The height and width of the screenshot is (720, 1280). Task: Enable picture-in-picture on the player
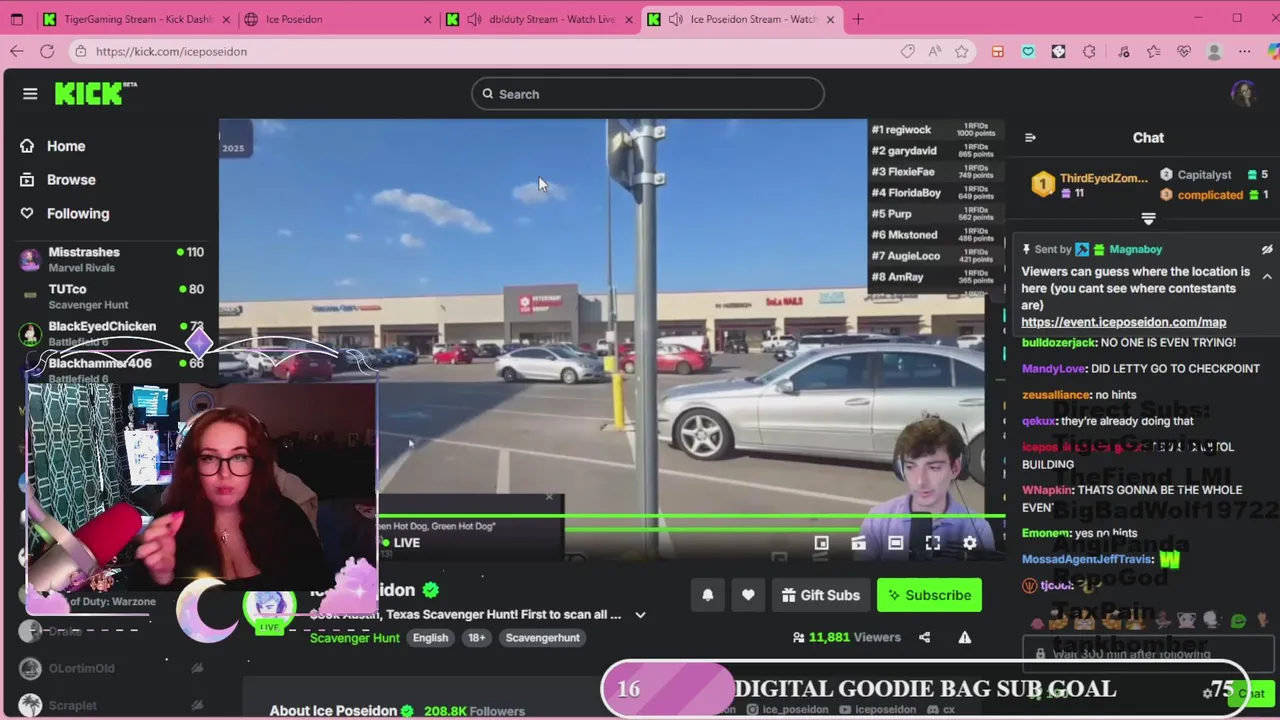point(821,543)
